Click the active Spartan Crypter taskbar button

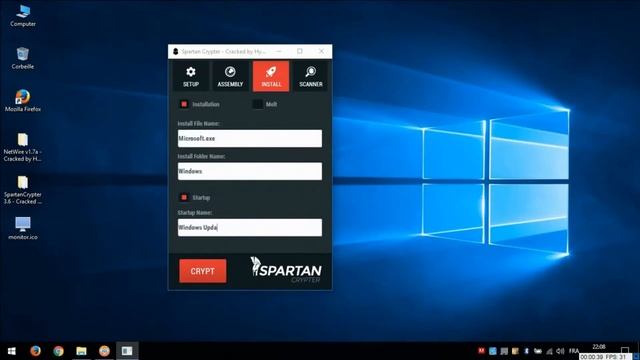coord(127,351)
